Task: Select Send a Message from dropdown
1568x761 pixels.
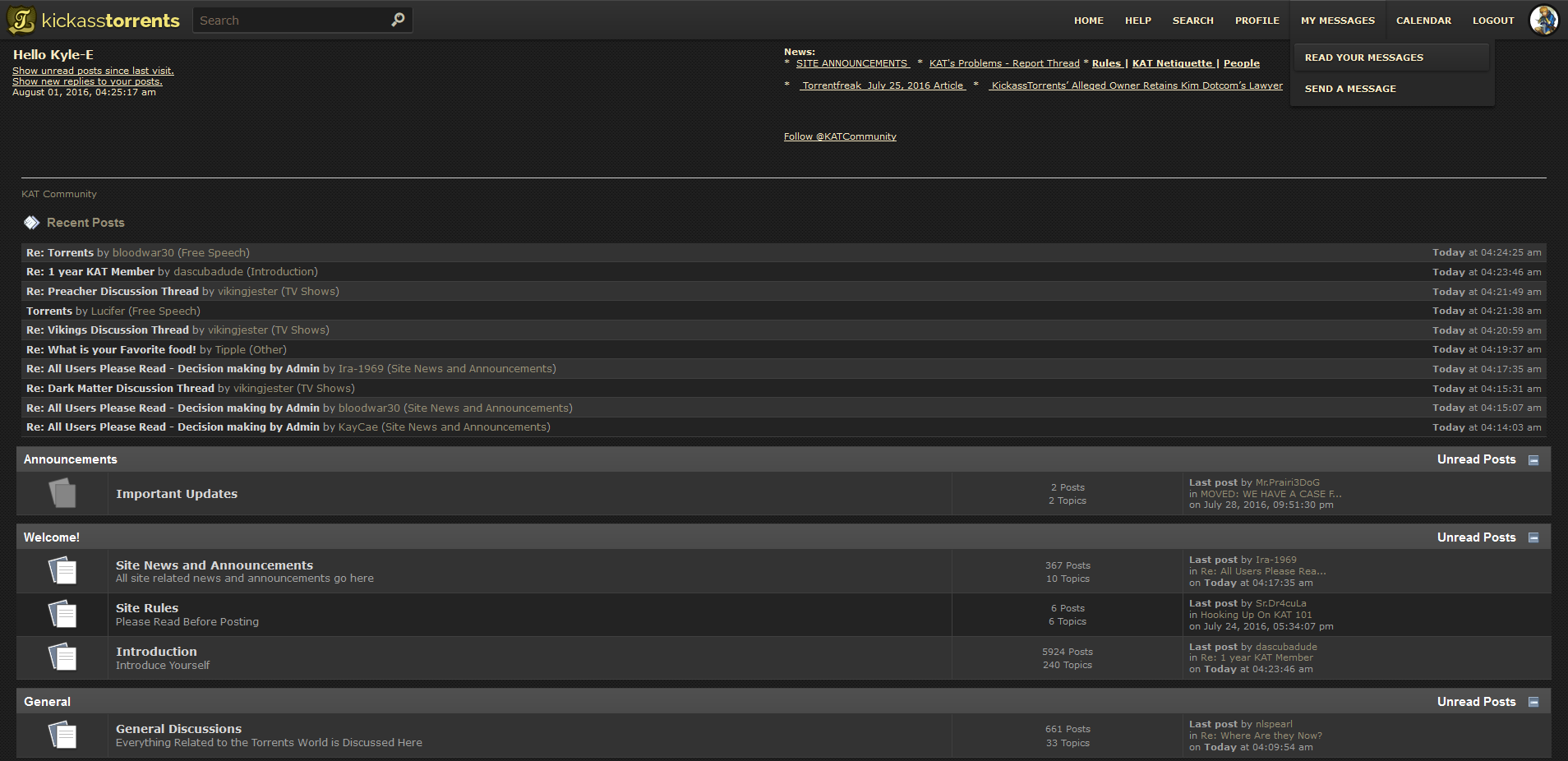Action: pyautogui.click(x=1391, y=89)
